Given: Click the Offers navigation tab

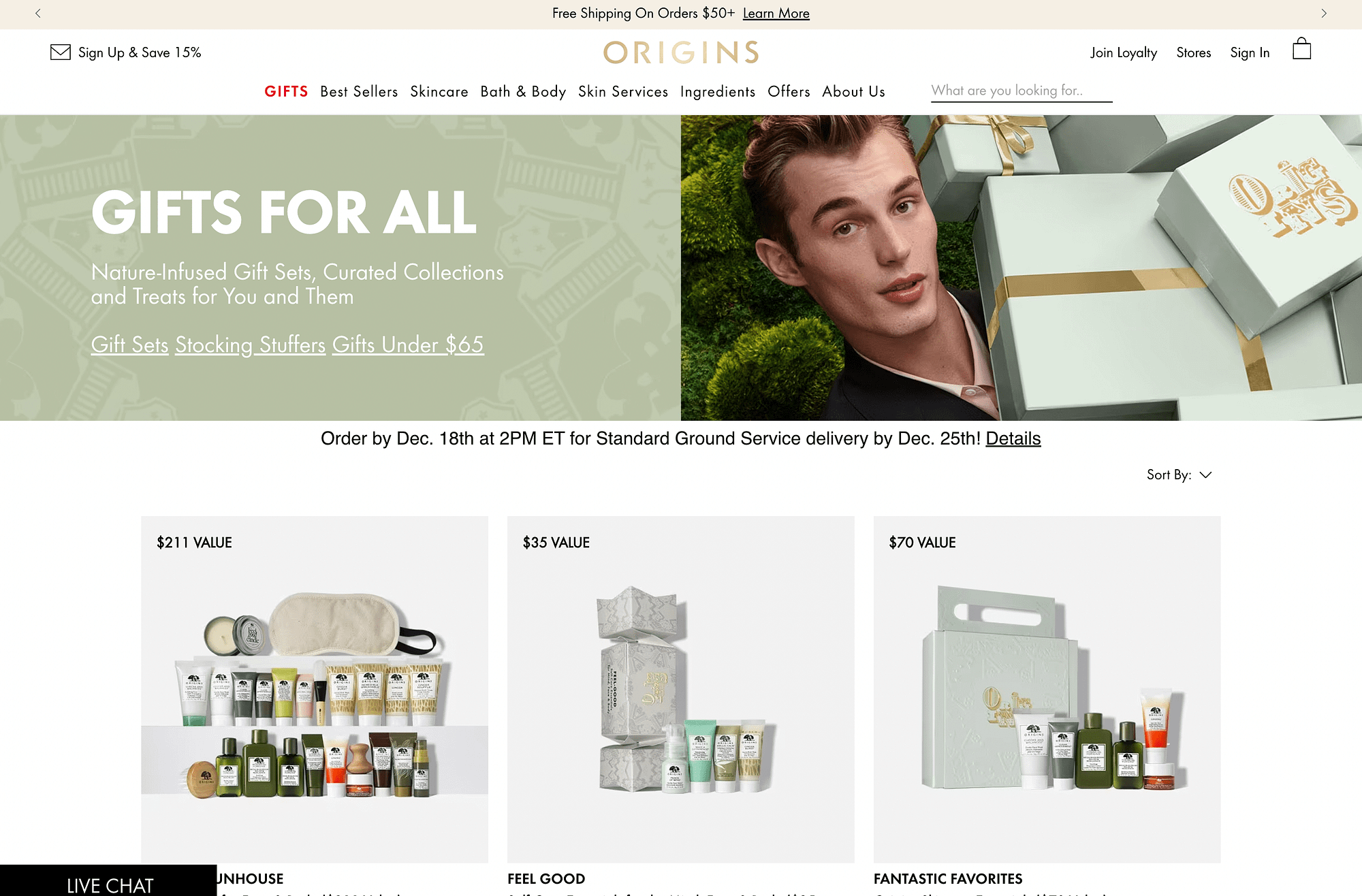Looking at the screenshot, I should [x=789, y=90].
